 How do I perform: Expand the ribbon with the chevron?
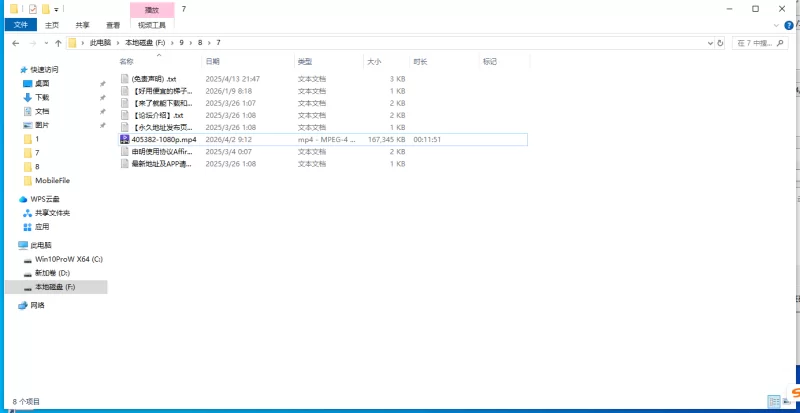click(x=778, y=25)
